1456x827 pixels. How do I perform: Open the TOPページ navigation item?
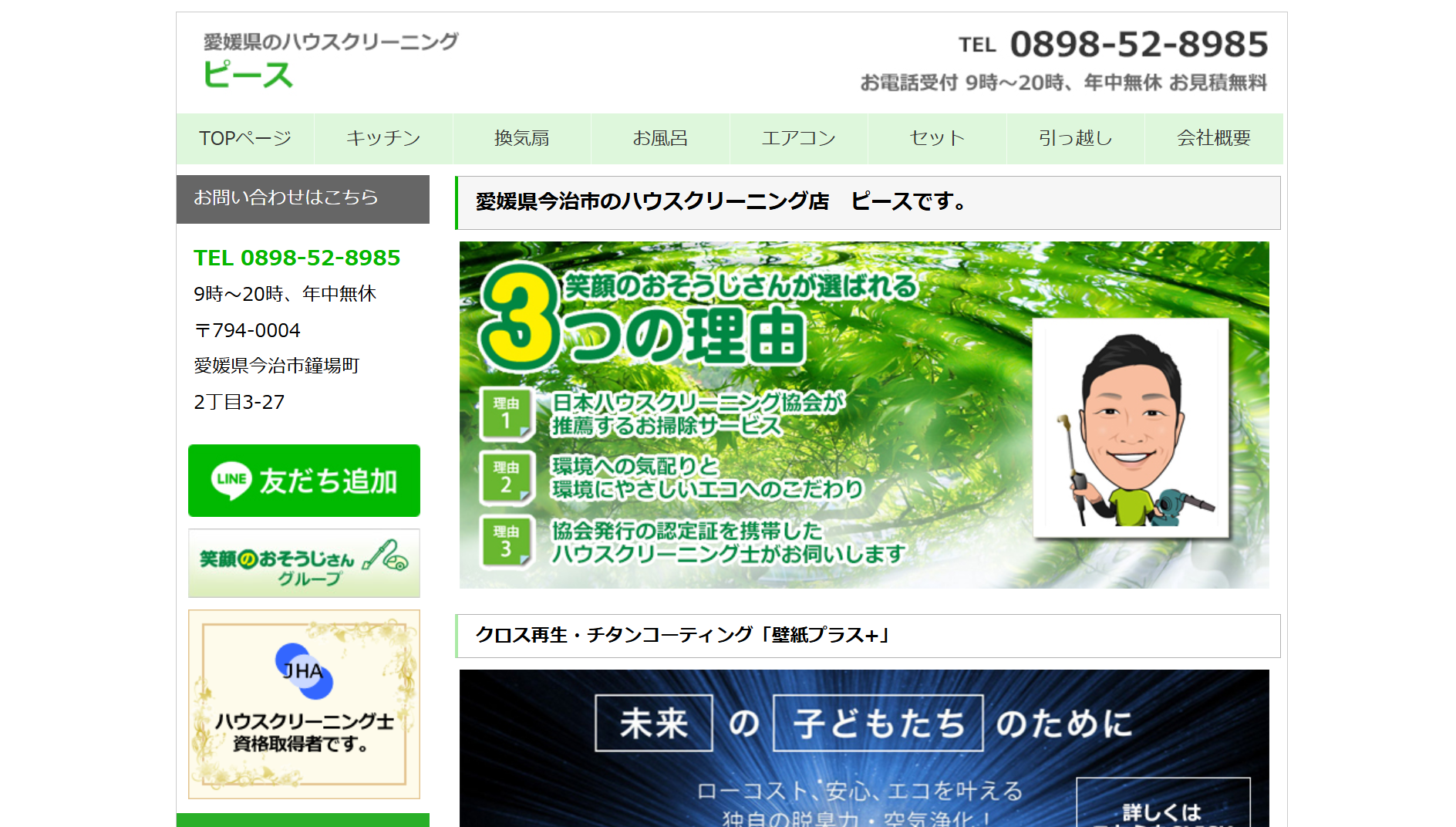pyautogui.click(x=244, y=138)
